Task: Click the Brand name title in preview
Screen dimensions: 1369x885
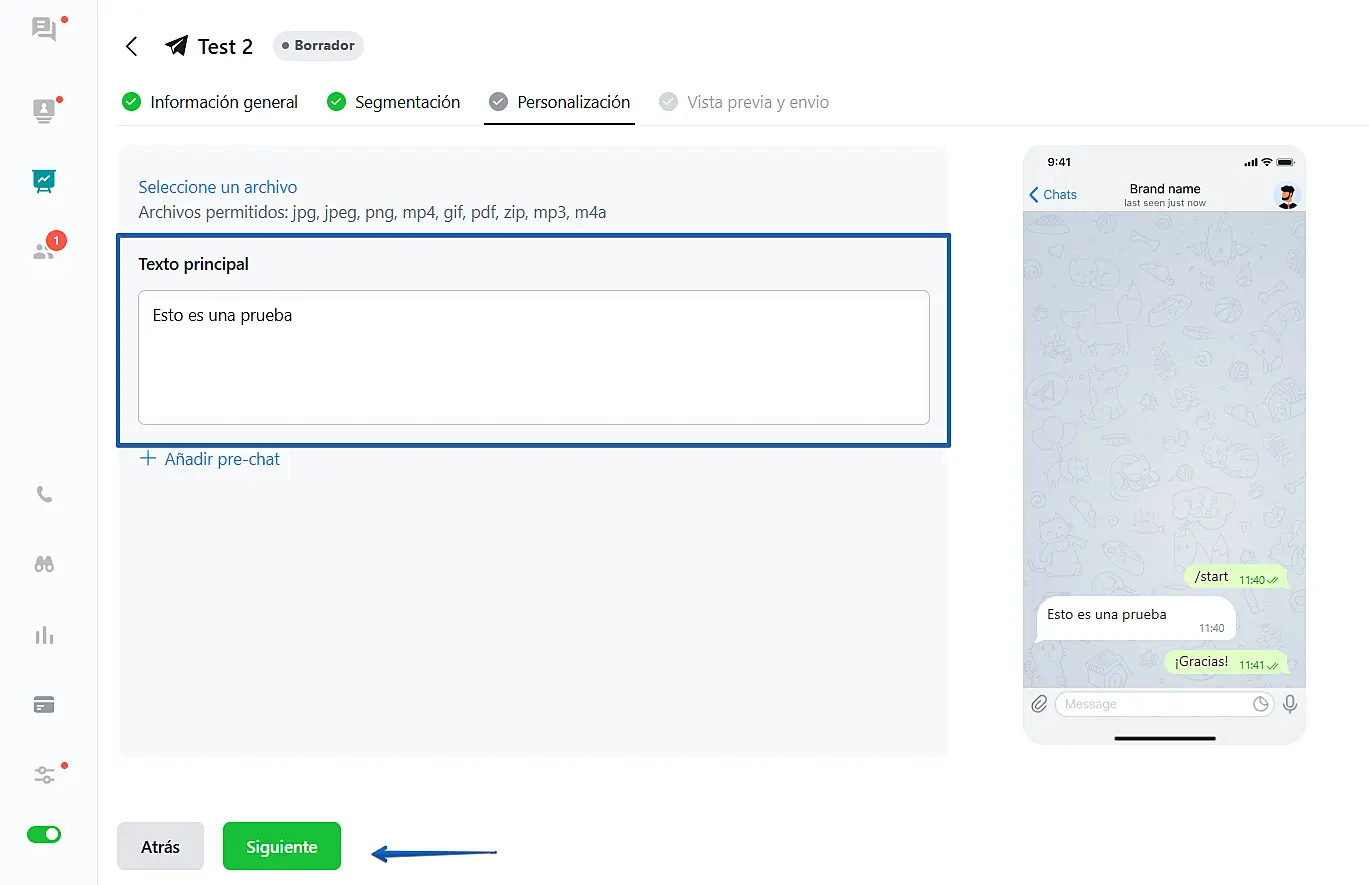Action: (1165, 188)
